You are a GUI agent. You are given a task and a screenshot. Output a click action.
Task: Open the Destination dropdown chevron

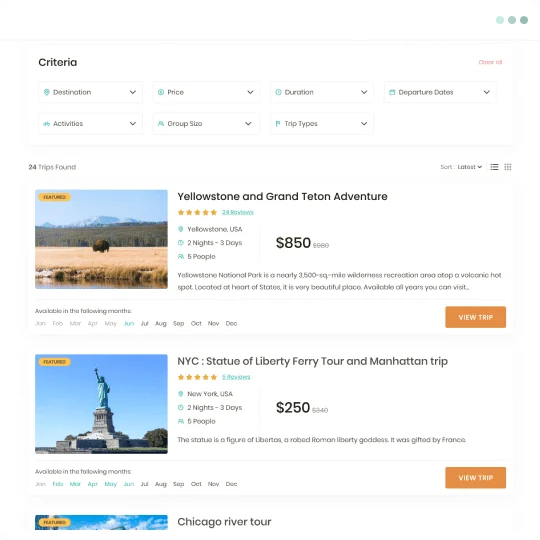coord(133,92)
